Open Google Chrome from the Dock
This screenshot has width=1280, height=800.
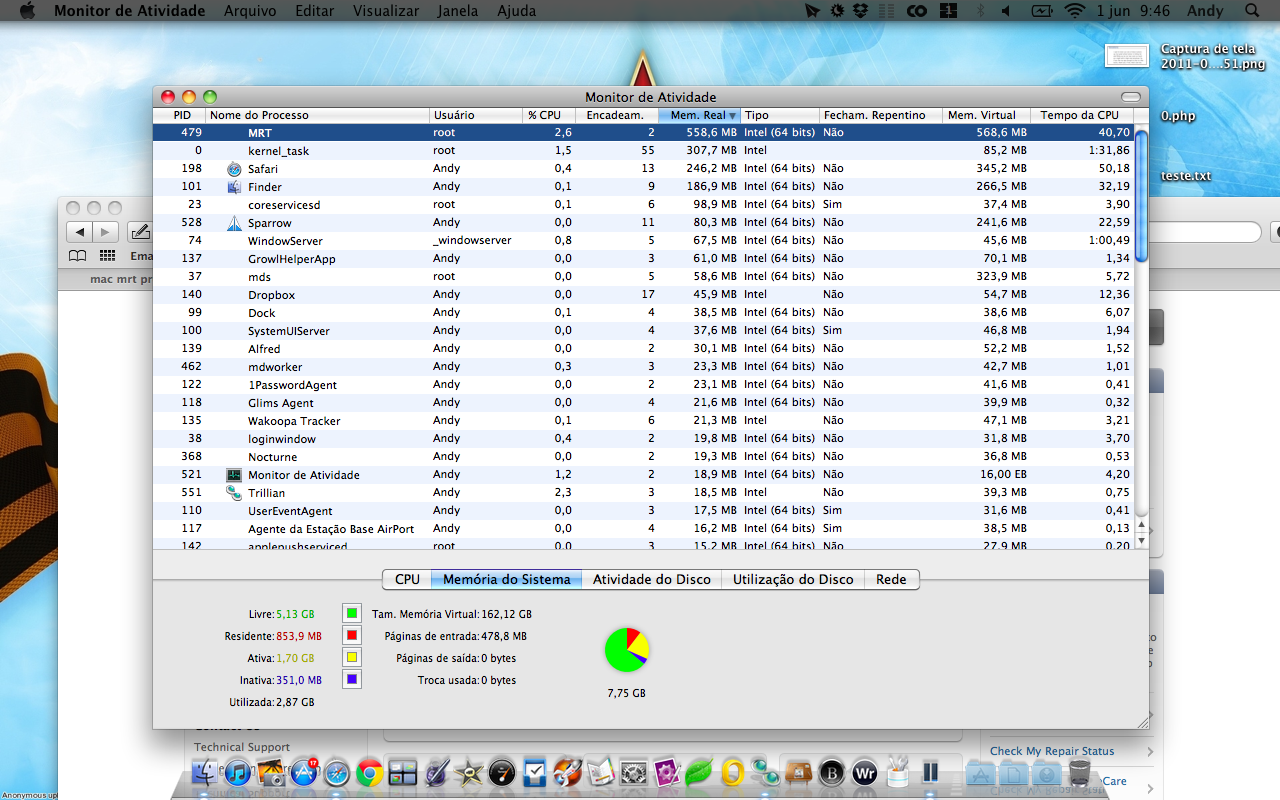click(370, 772)
